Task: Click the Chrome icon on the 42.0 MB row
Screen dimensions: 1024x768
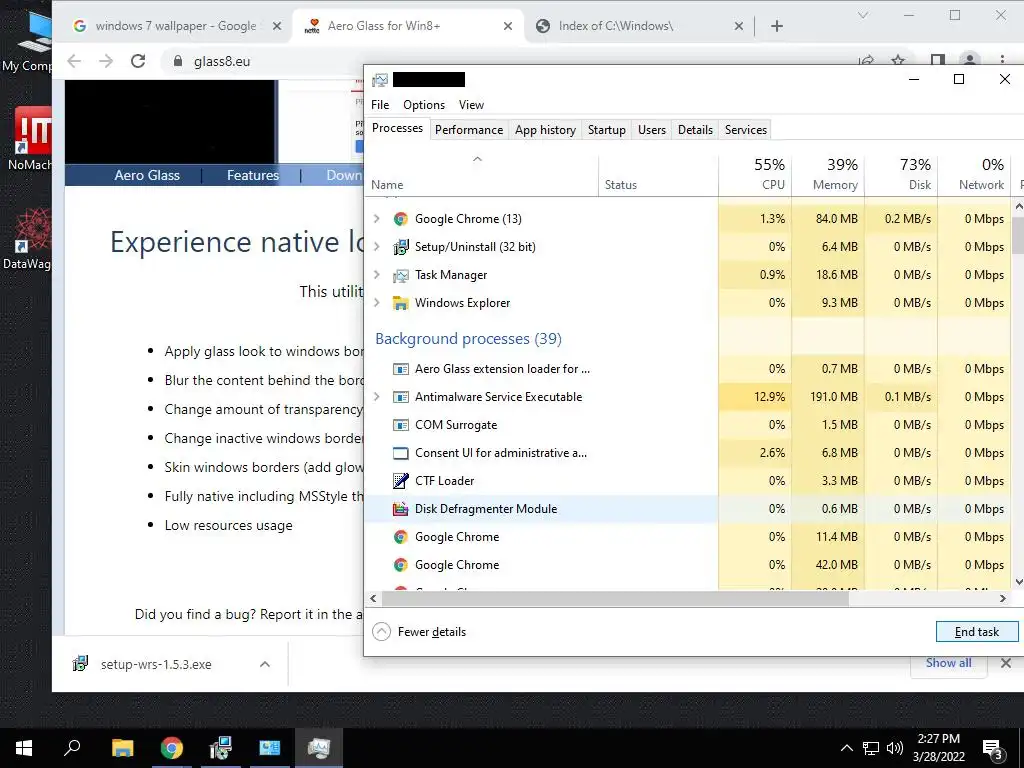Action: tap(400, 565)
